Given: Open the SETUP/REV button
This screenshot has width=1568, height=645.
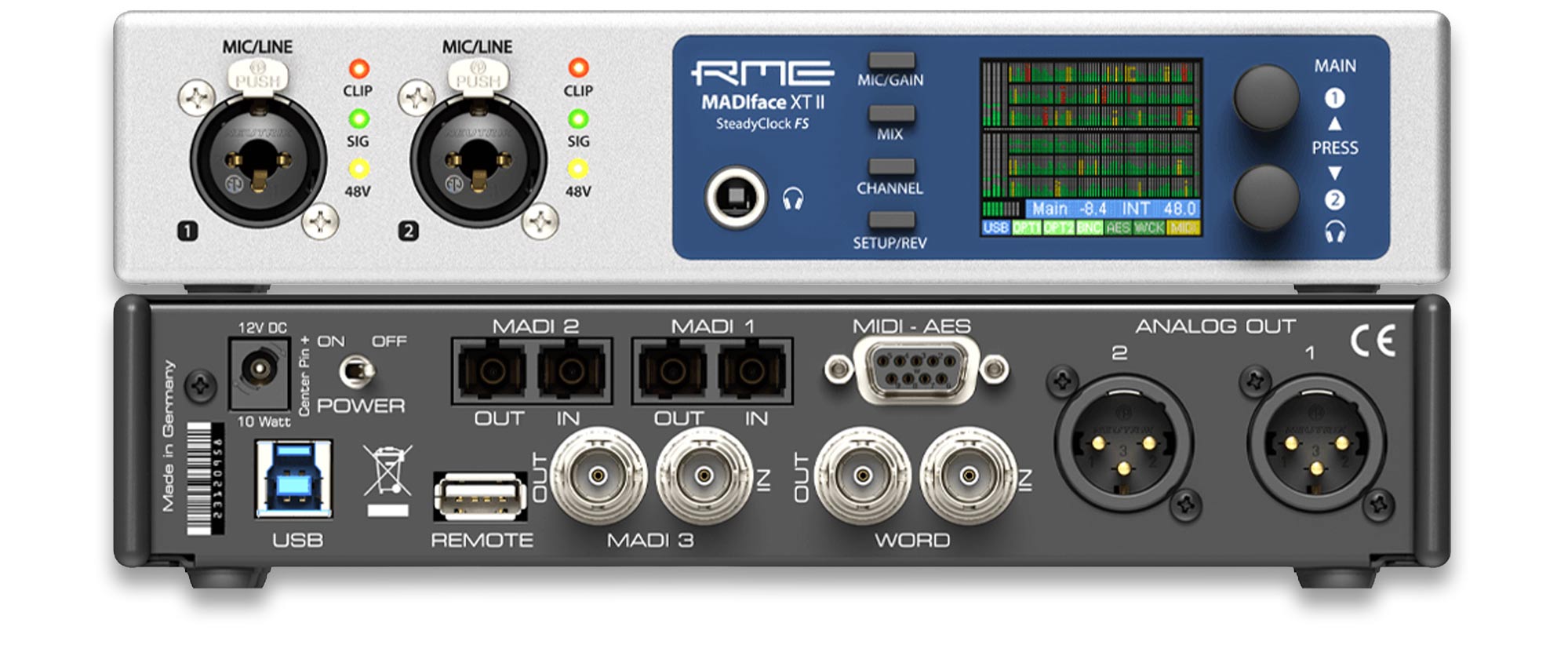Looking at the screenshot, I should point(891,220).
